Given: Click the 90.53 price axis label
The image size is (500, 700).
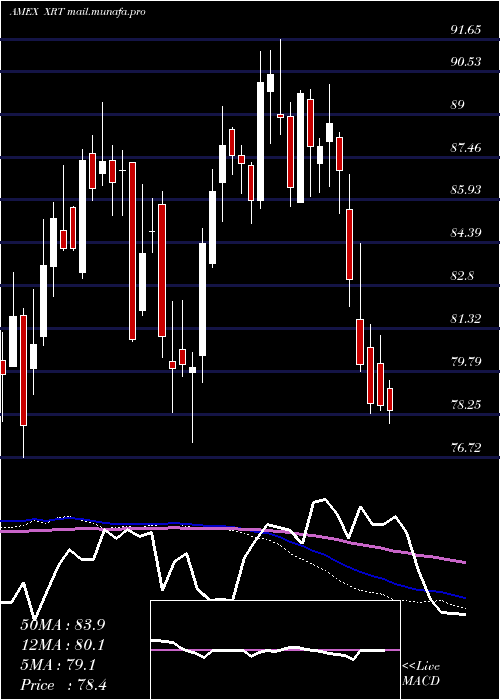Looking at the screenshot, I should (x=466, y=62).
